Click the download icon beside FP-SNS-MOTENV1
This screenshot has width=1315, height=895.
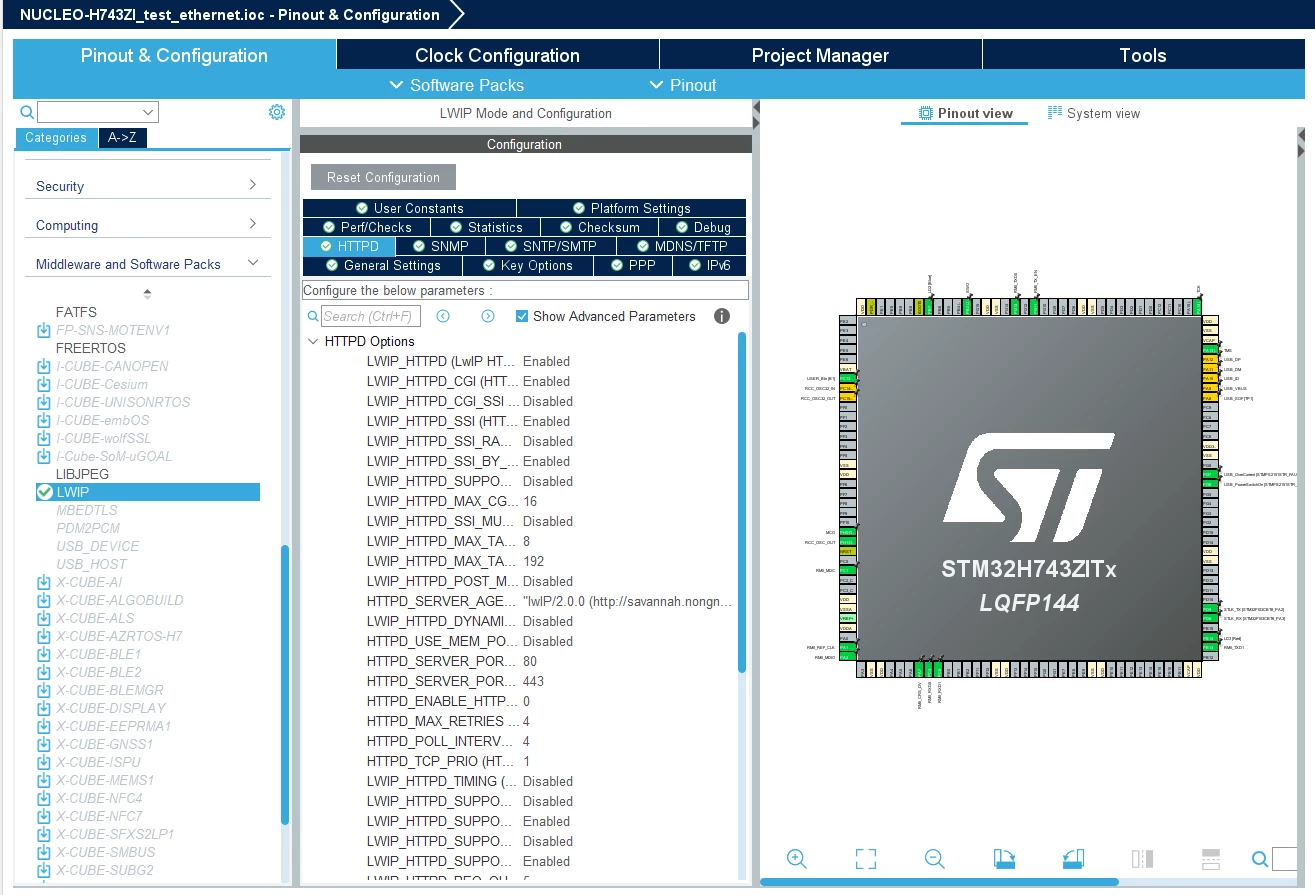pyautogui.click(x=44, y=330)
